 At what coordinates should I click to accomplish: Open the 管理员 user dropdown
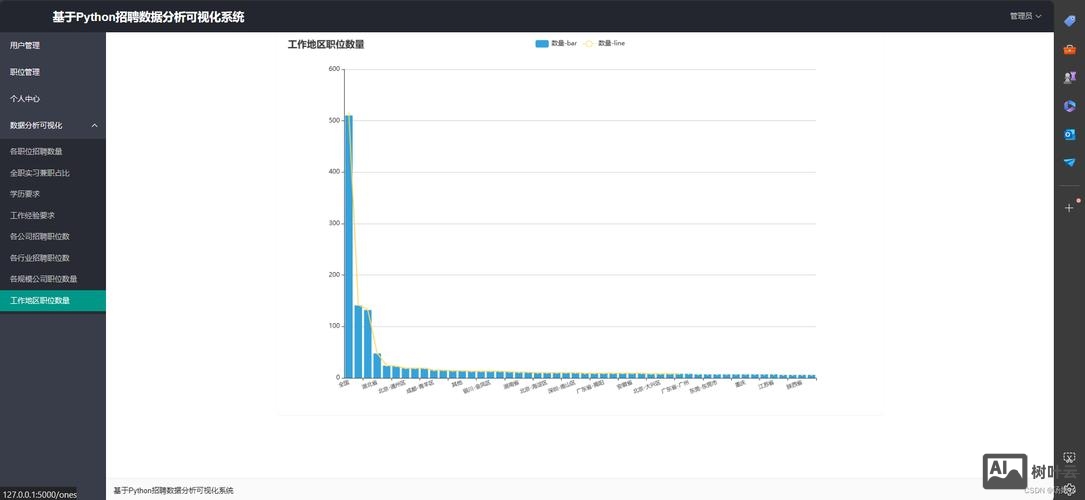point(1025,17)
